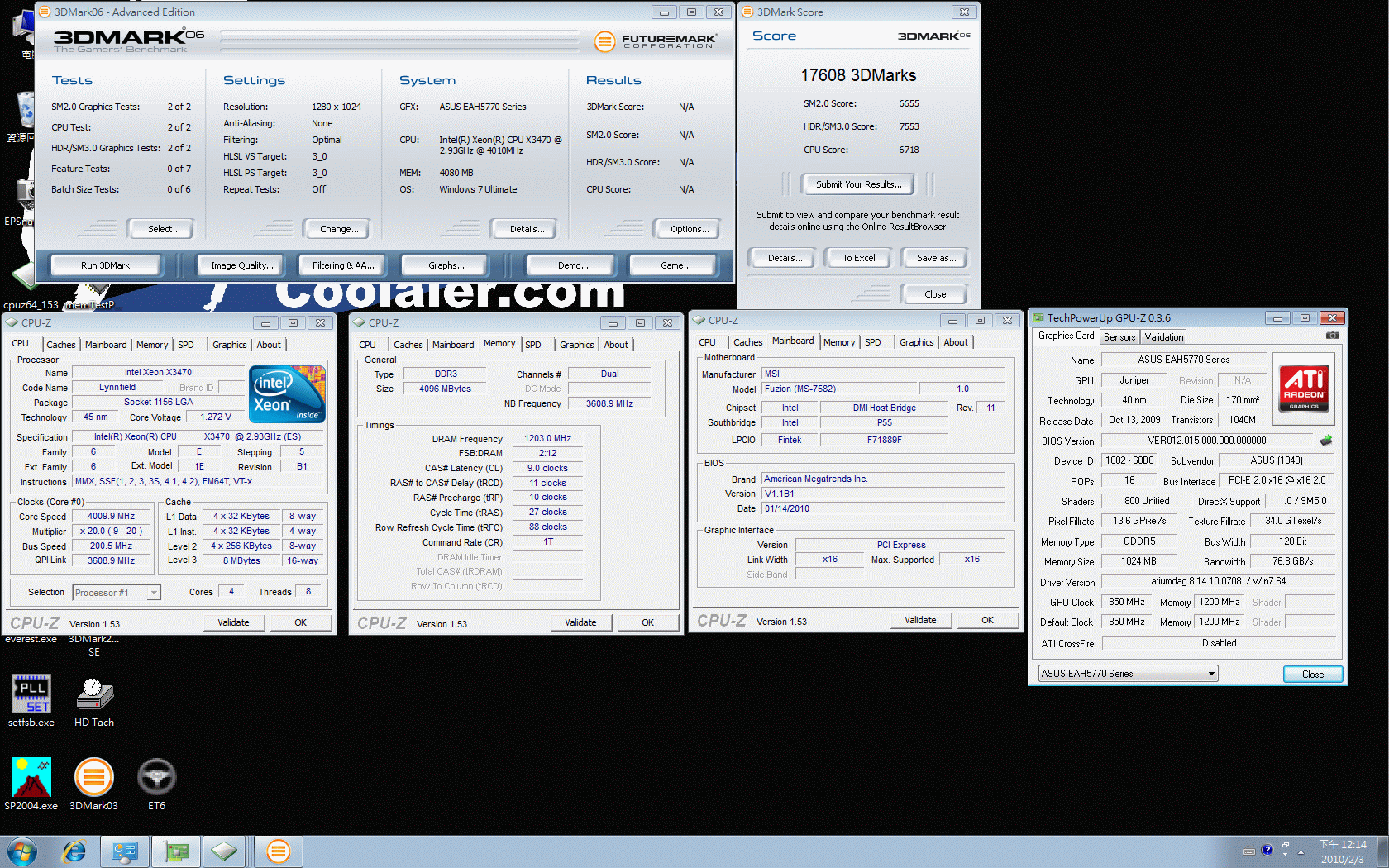Image resolution: width=1389 pixels, height=868 pixels.
Task: Open About tab in first CPU-Z window
Action: coord(269,345)
